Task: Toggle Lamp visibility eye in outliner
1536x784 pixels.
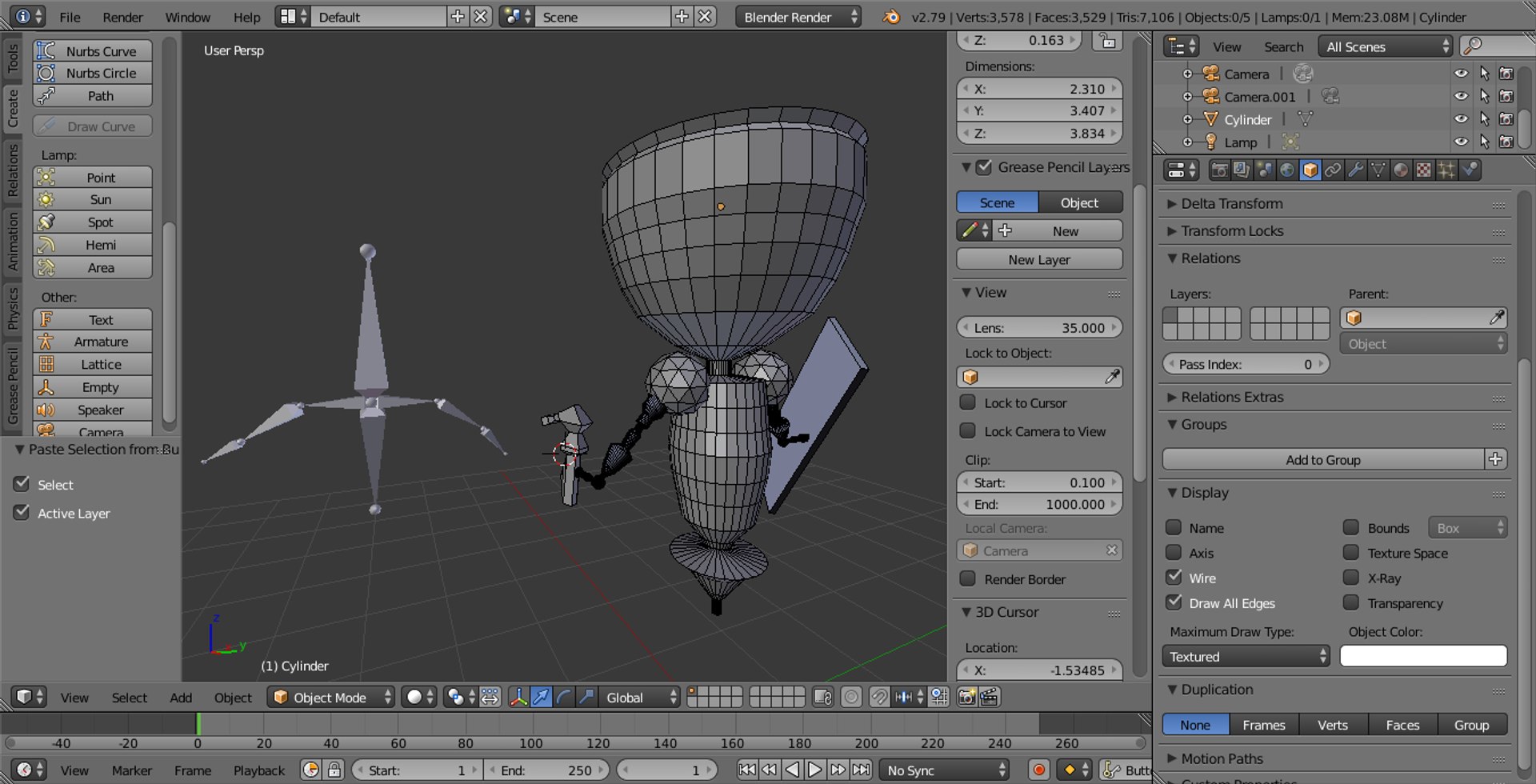Action: pyautogui.click(x=1461, y=142)
